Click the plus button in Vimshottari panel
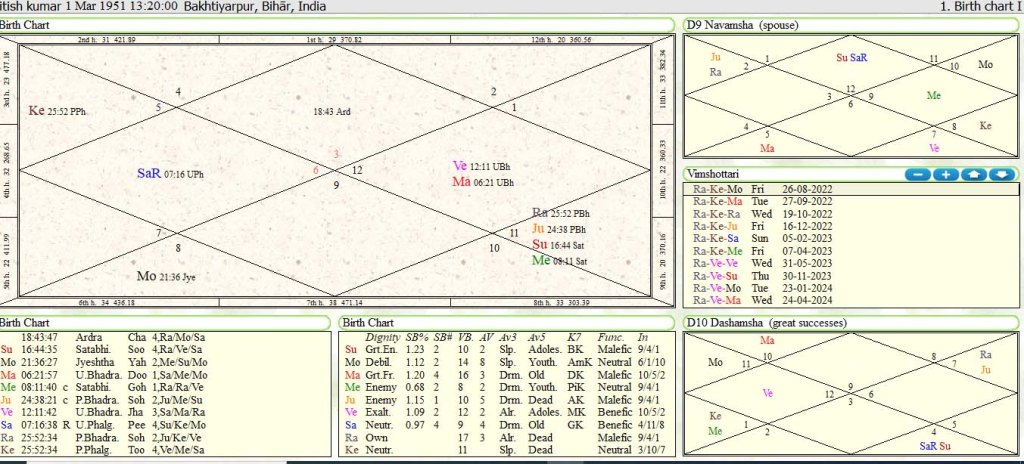 [945, 174]
